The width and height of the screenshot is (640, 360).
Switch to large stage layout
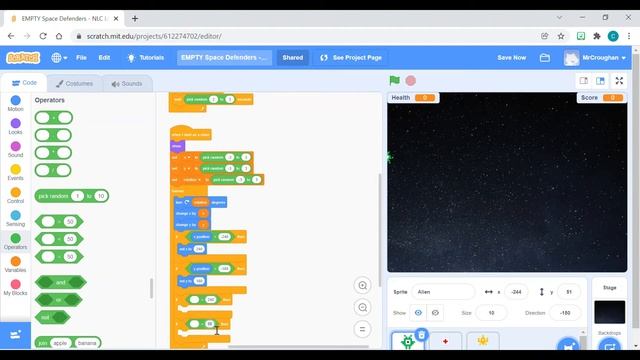(x=600, y=81)
